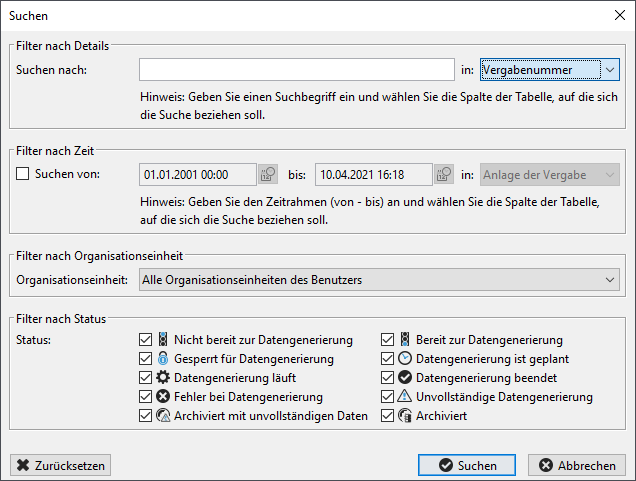Screen dimensions: 636x481
Task: Uncheck Datengenerierung beendet checkbox
Action: click(x=387, y=378)
